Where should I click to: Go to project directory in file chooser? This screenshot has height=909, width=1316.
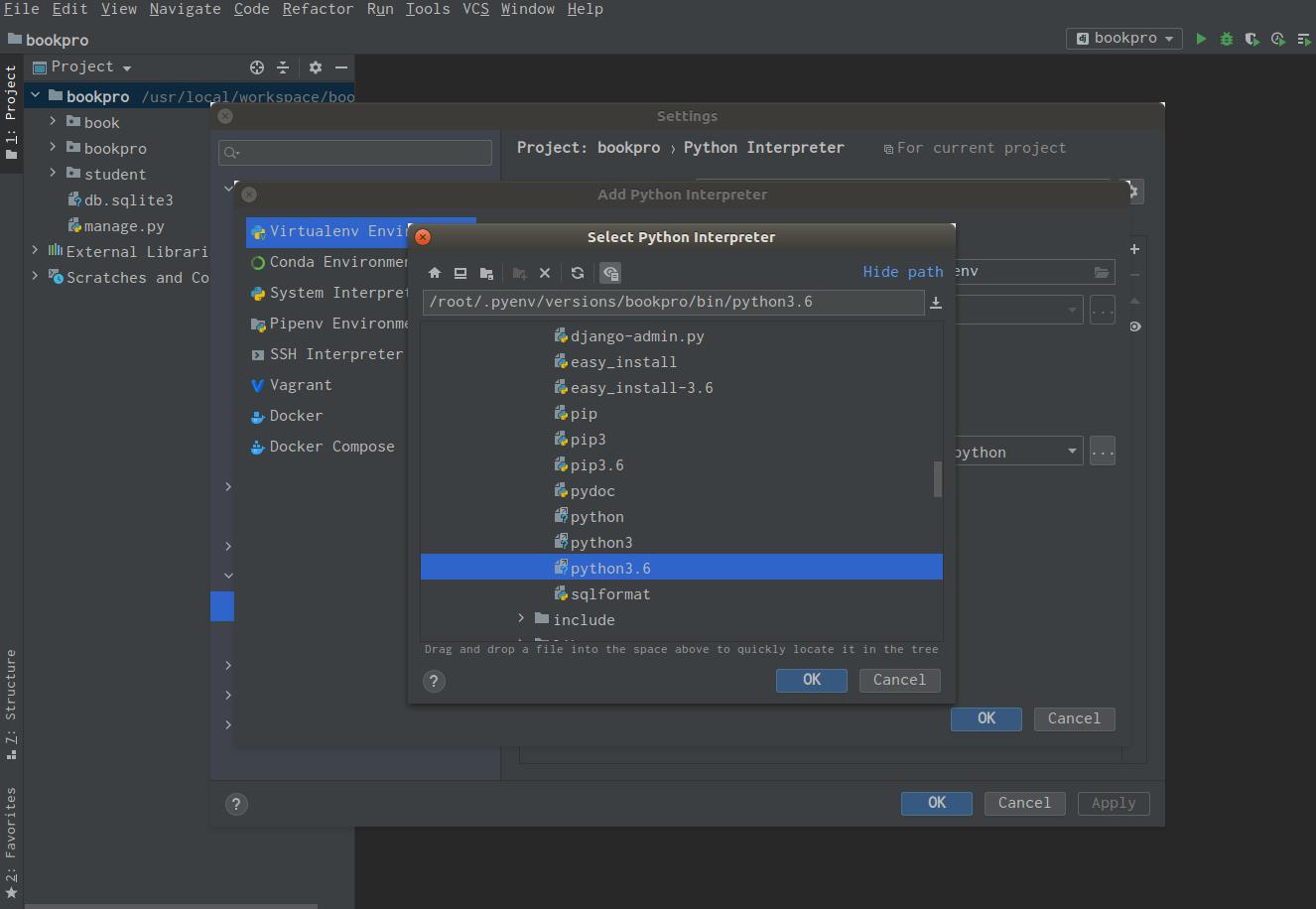click(x=486, y=273)
